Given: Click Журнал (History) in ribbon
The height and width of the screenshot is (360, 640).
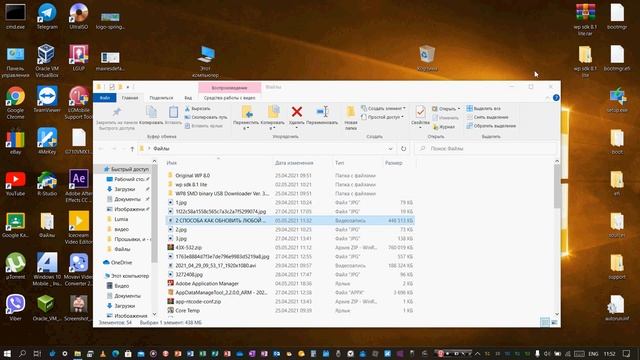Looking at the screenshot, I should pos(444,127).
